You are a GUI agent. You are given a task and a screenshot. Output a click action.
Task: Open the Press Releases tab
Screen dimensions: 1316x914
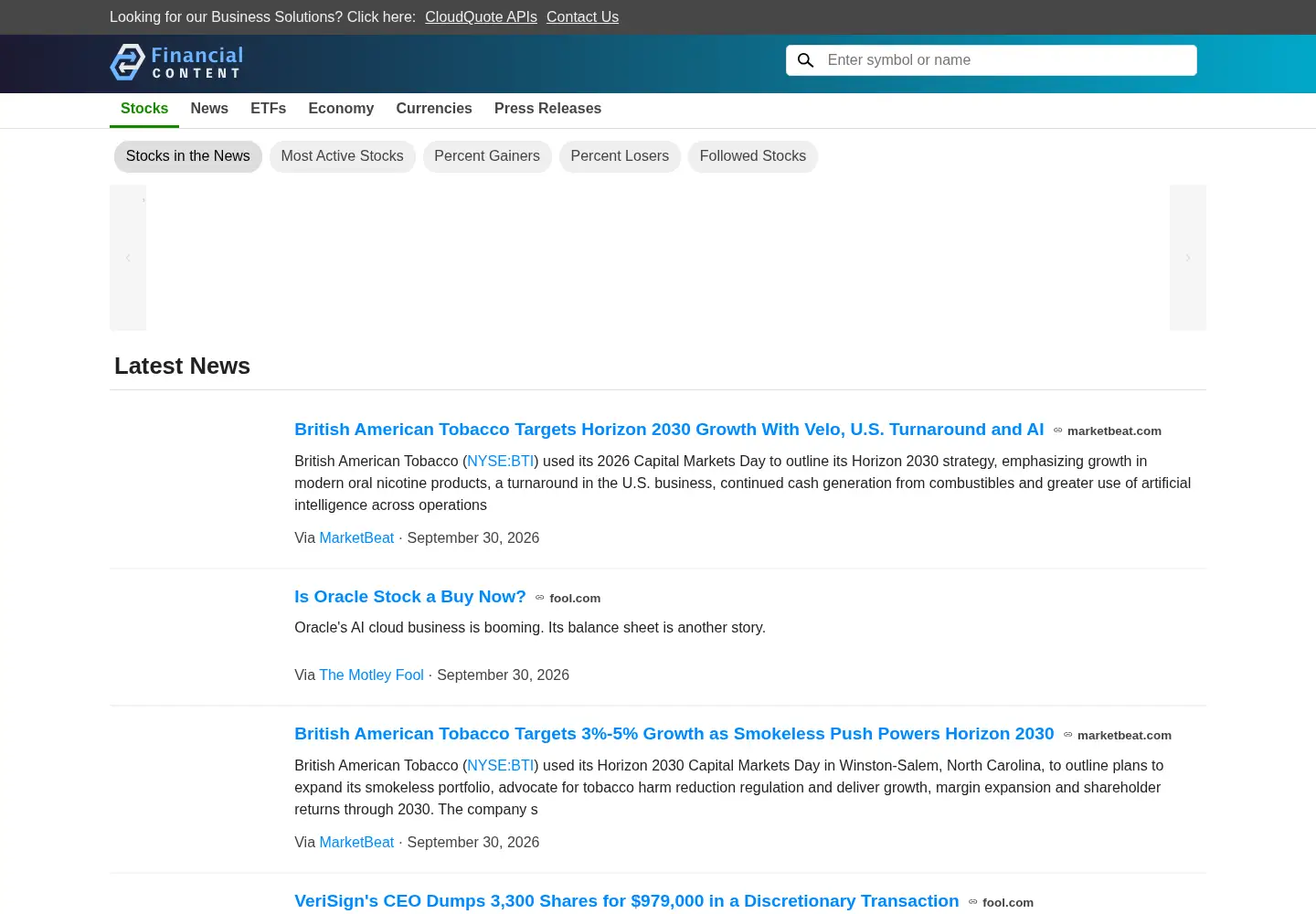(x=547, y=109)
